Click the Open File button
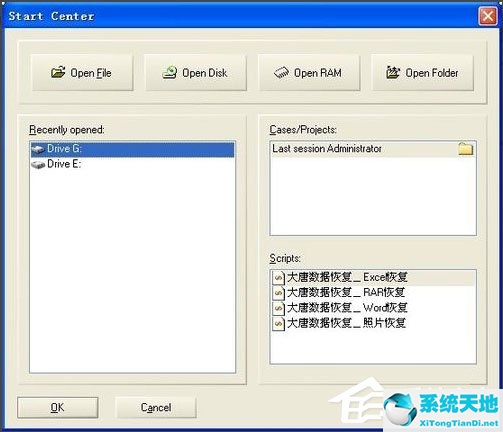This screenshot has width=503, height=432. click(82, 73)
